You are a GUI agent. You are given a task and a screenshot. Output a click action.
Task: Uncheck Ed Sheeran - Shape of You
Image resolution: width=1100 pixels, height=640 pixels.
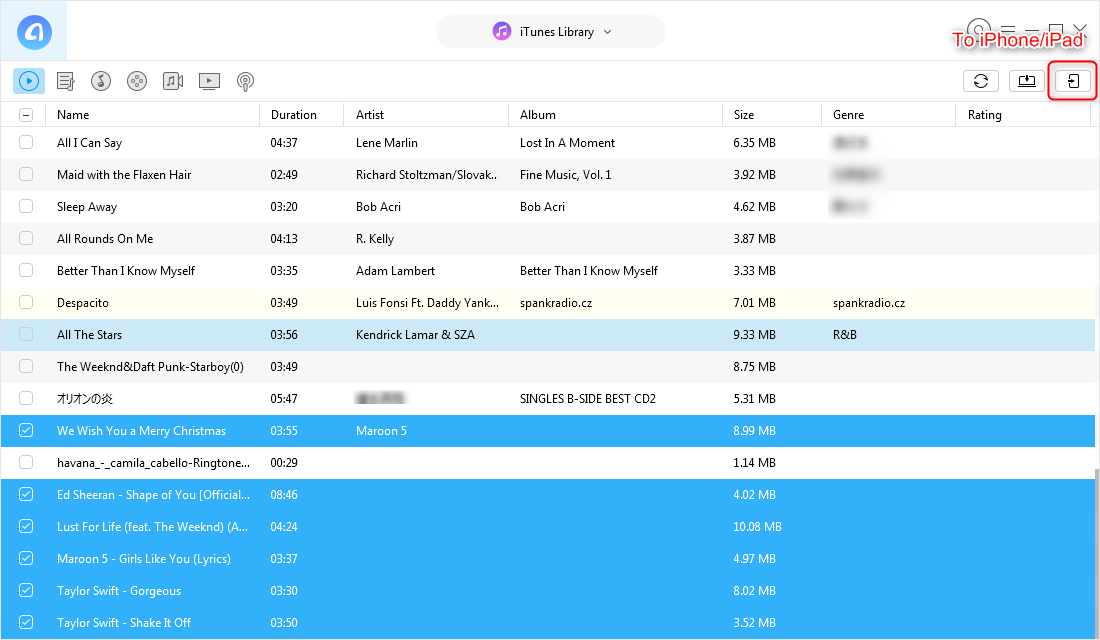pyautogui.click(x=26, y=495)
